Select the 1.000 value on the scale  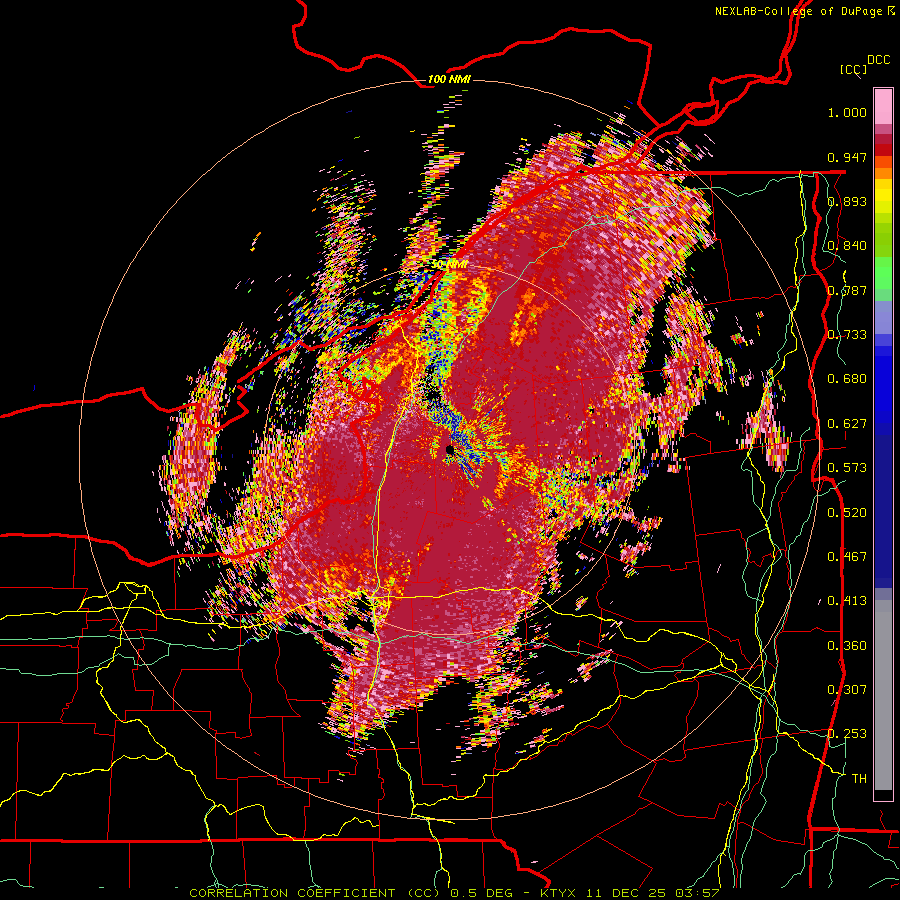(x=847, y=112)
